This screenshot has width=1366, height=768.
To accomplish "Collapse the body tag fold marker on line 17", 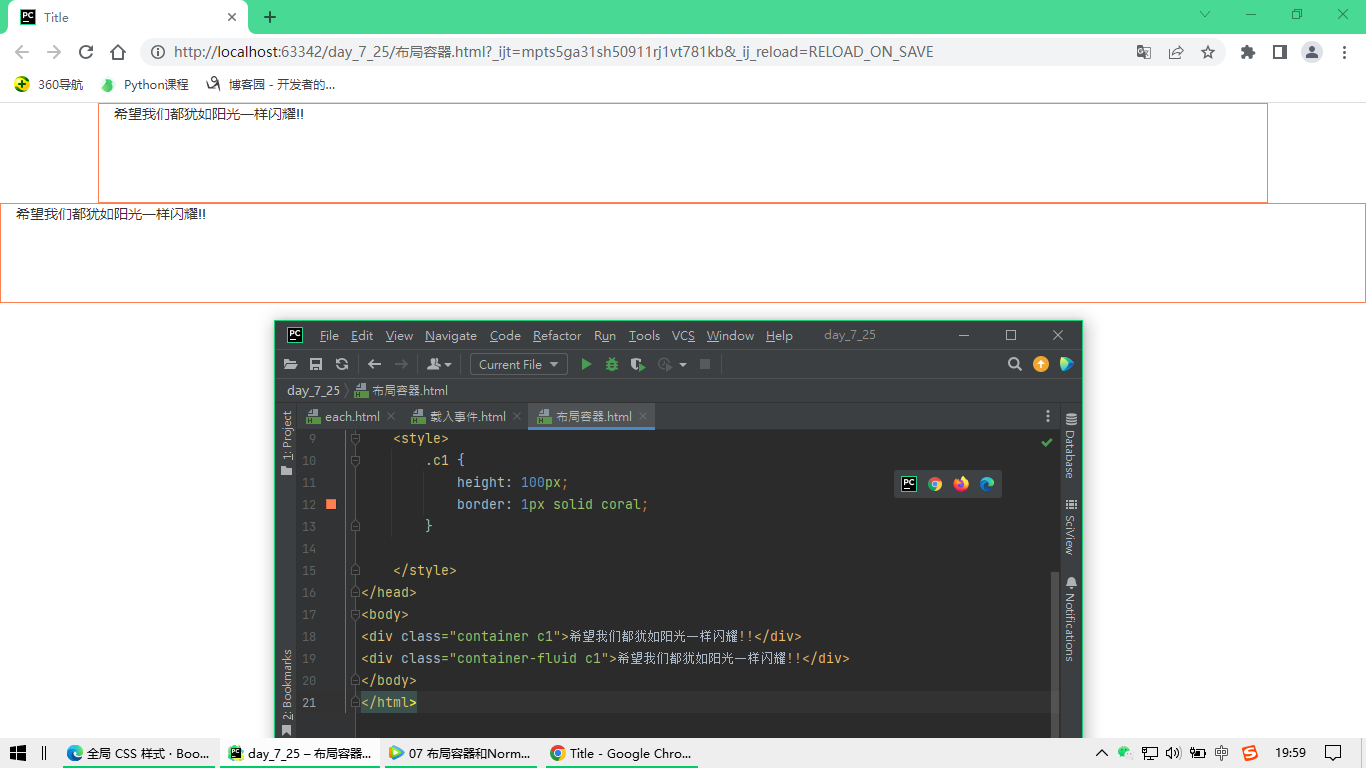I will coord(355,614).
